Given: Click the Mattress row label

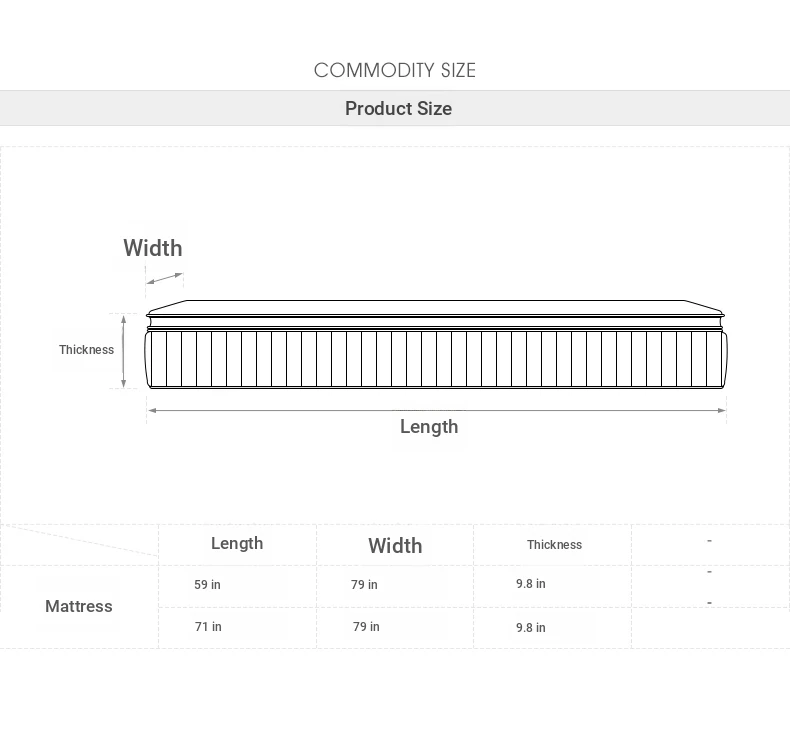Looking at the screenshot, I should 79,606.
